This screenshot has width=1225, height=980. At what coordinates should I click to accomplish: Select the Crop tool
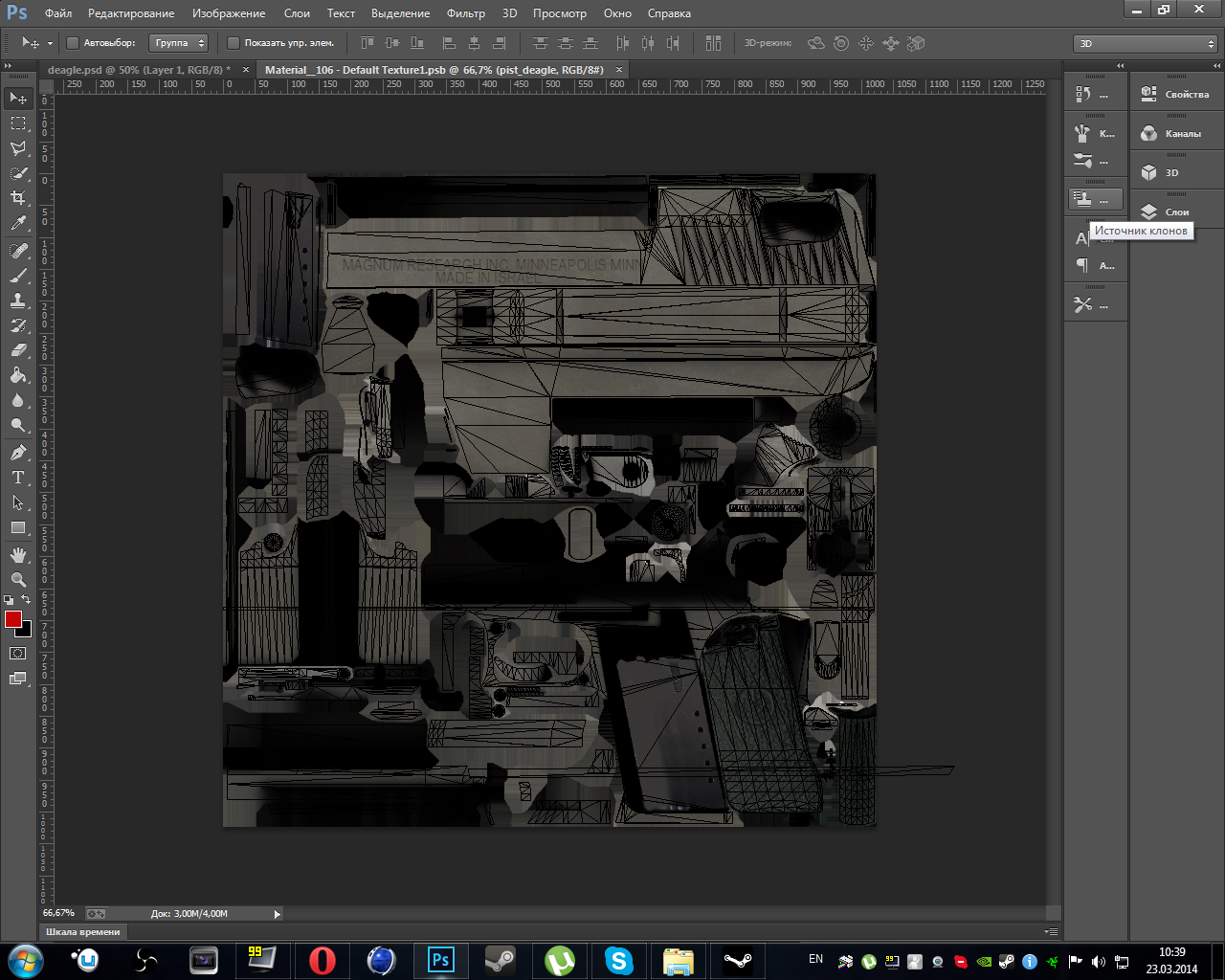click(x=18, y=198)
